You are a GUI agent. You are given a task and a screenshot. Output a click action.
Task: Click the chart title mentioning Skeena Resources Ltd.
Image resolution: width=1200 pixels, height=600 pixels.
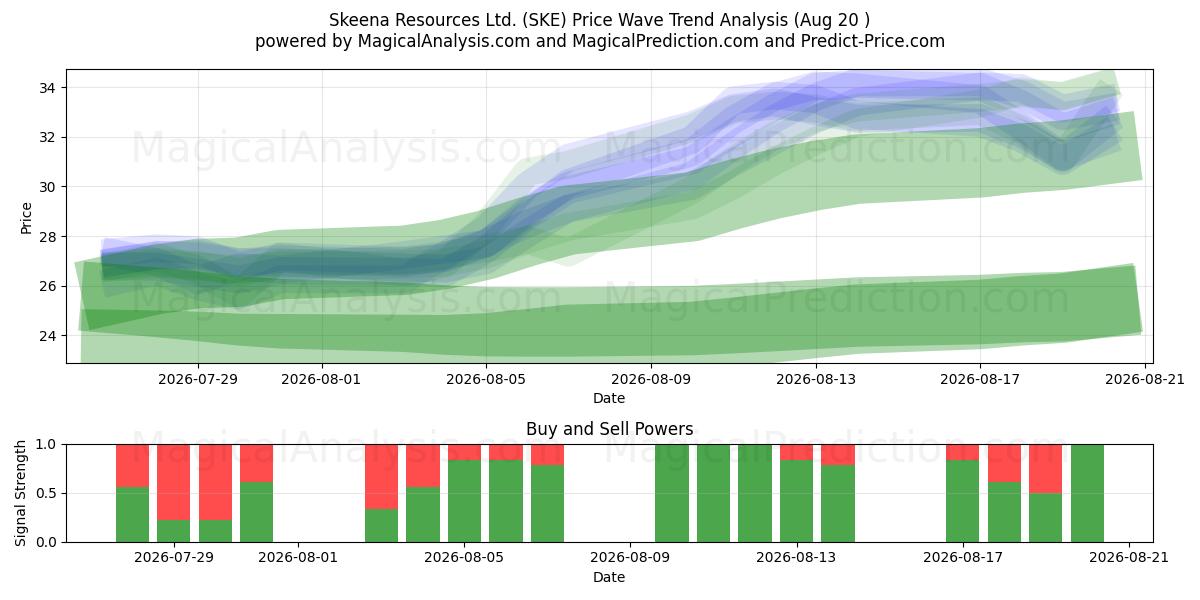[600, 20]
